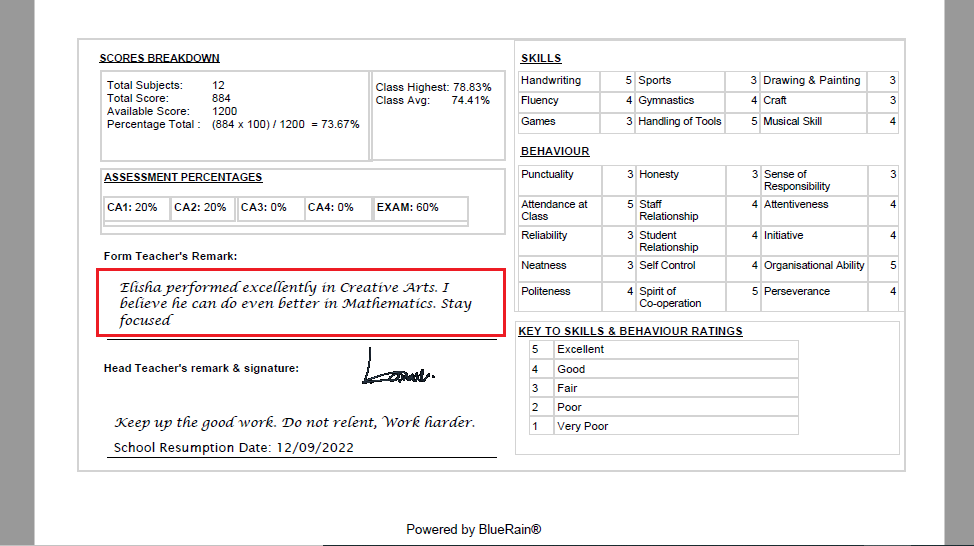Click the Head Teacher's handwritten signature
The image size is (974, 546).
pos(397,369)
